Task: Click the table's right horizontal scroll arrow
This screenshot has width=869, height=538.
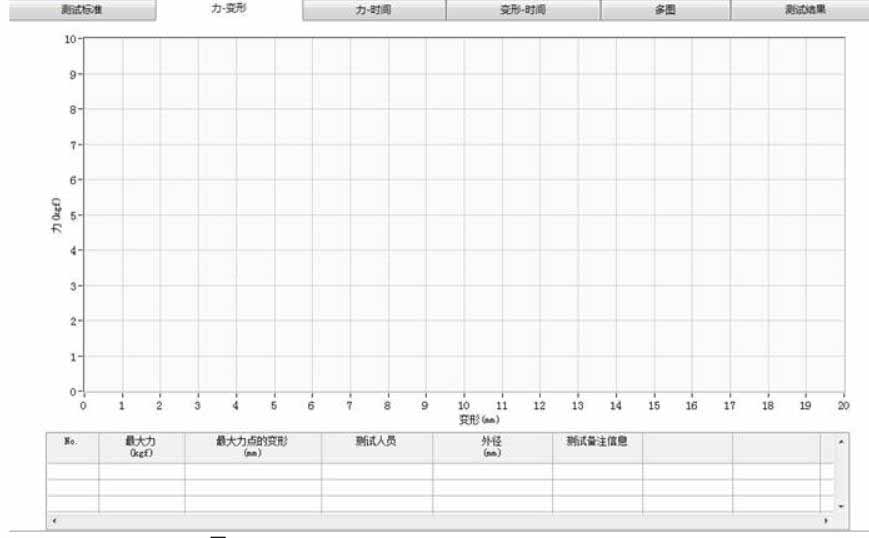Action: pyautogui.click(x=826, y=521)
